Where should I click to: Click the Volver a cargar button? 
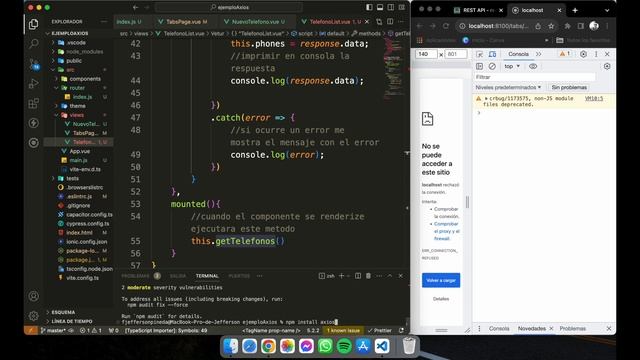tap(441, 280)
